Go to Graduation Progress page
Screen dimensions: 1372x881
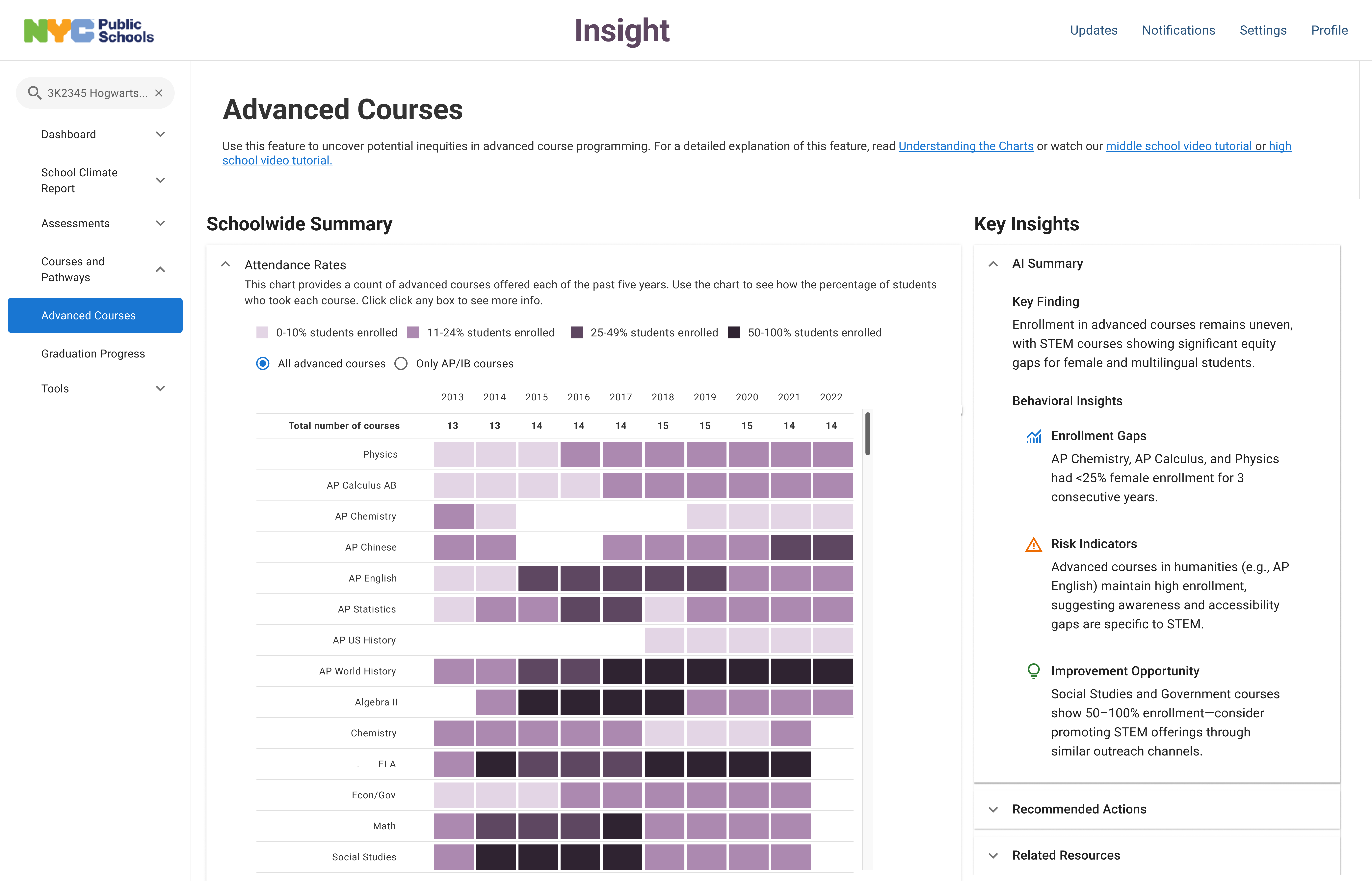[93, 354]
